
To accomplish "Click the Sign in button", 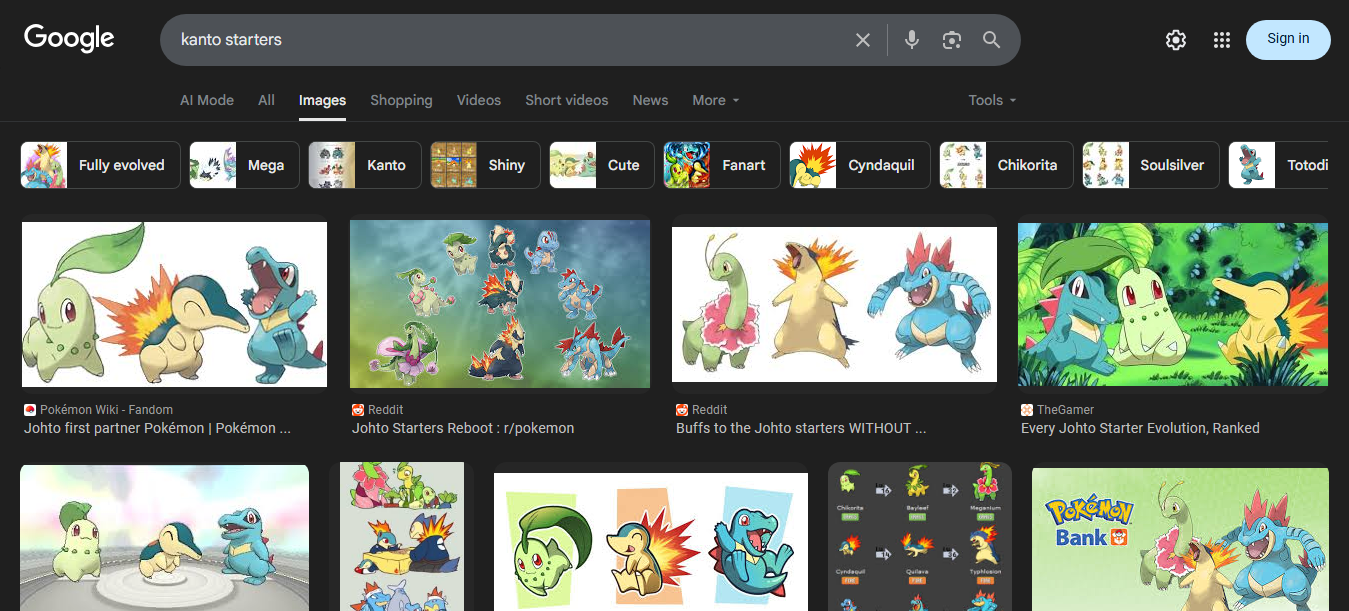I will 1288,39.
